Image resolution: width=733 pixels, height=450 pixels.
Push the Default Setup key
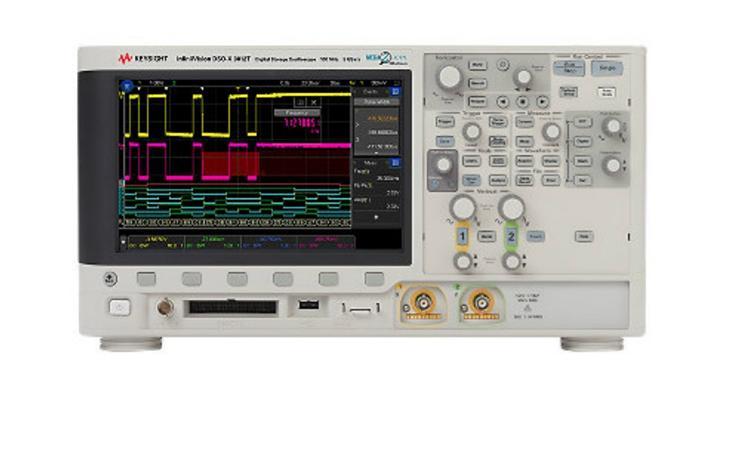tap(568, 92)
